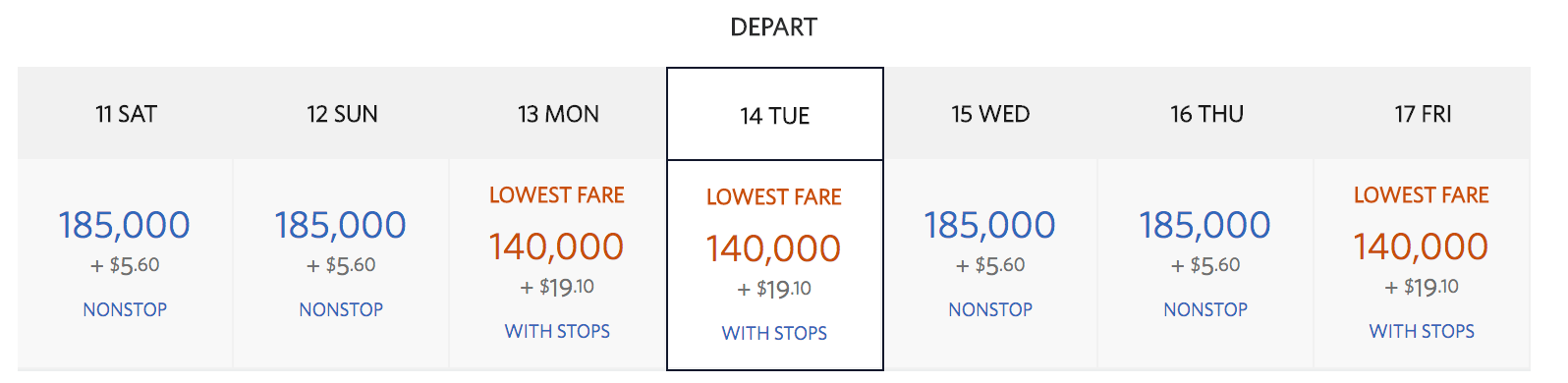Click the 14 TUE selected date header

pos(775,115)
